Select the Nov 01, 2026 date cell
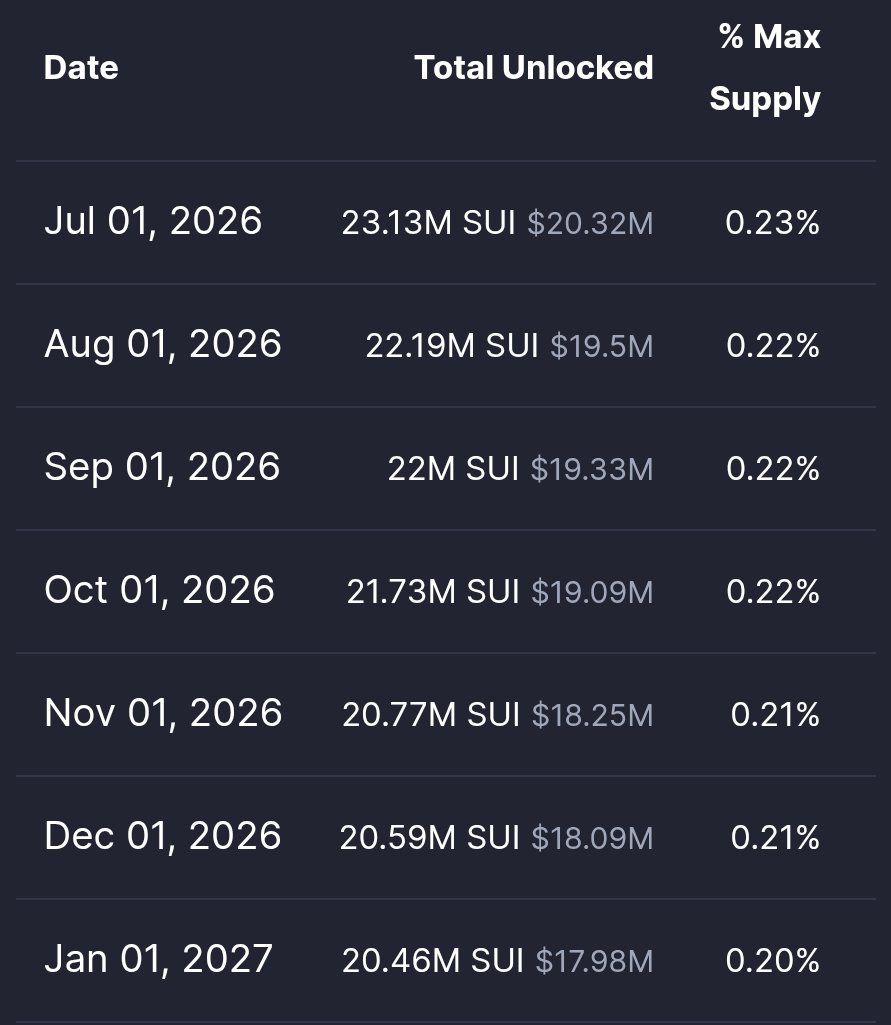 pyautogui.click(x=163, y=713)
